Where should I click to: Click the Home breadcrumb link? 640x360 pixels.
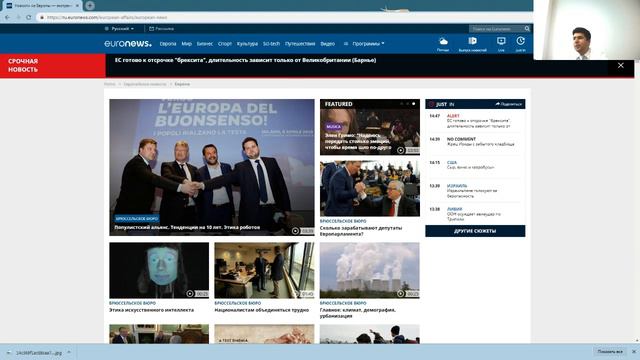tap(109, 84)
